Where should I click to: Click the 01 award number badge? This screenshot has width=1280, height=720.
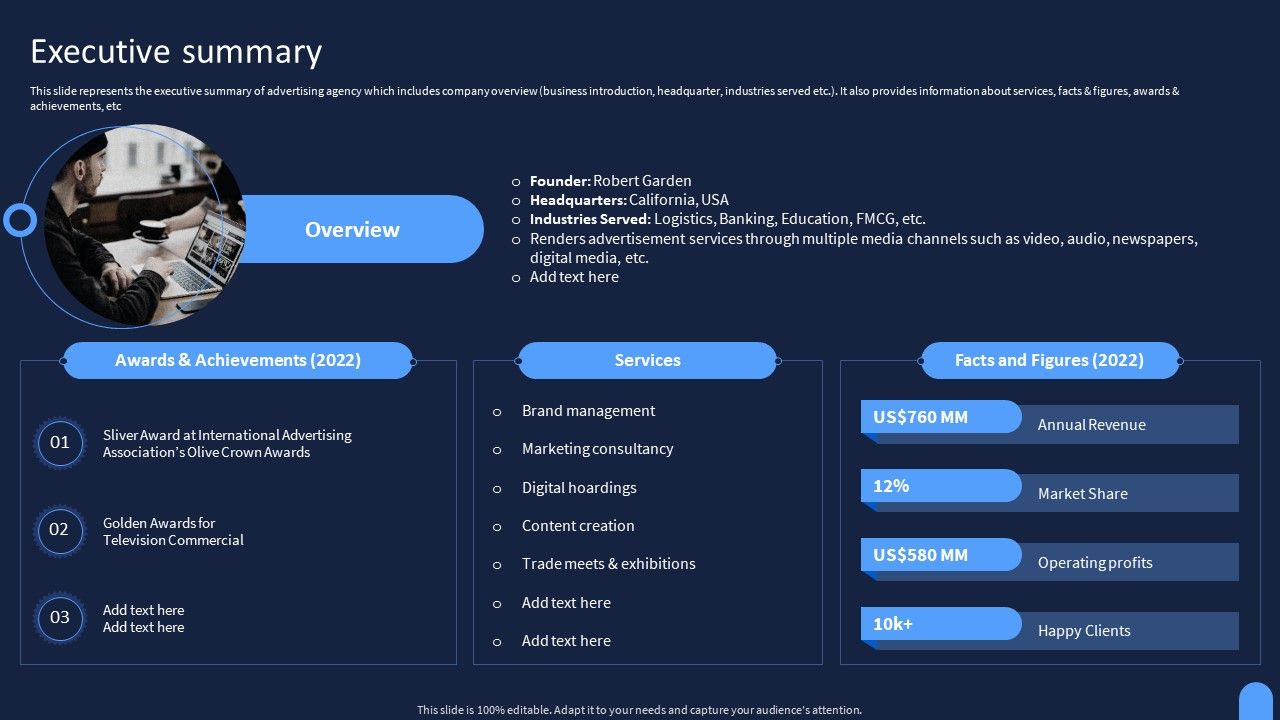click(60, 443)
